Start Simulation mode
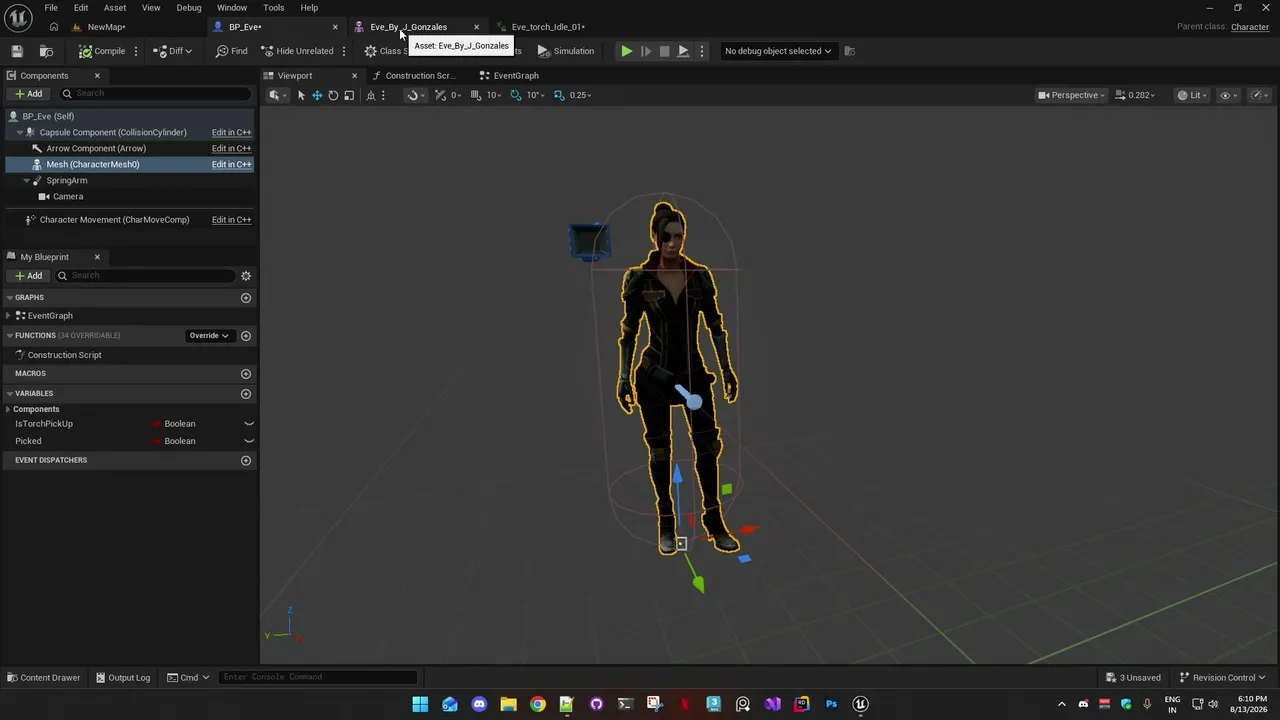This screenshot has width=1280, height=720. (566, 51)
